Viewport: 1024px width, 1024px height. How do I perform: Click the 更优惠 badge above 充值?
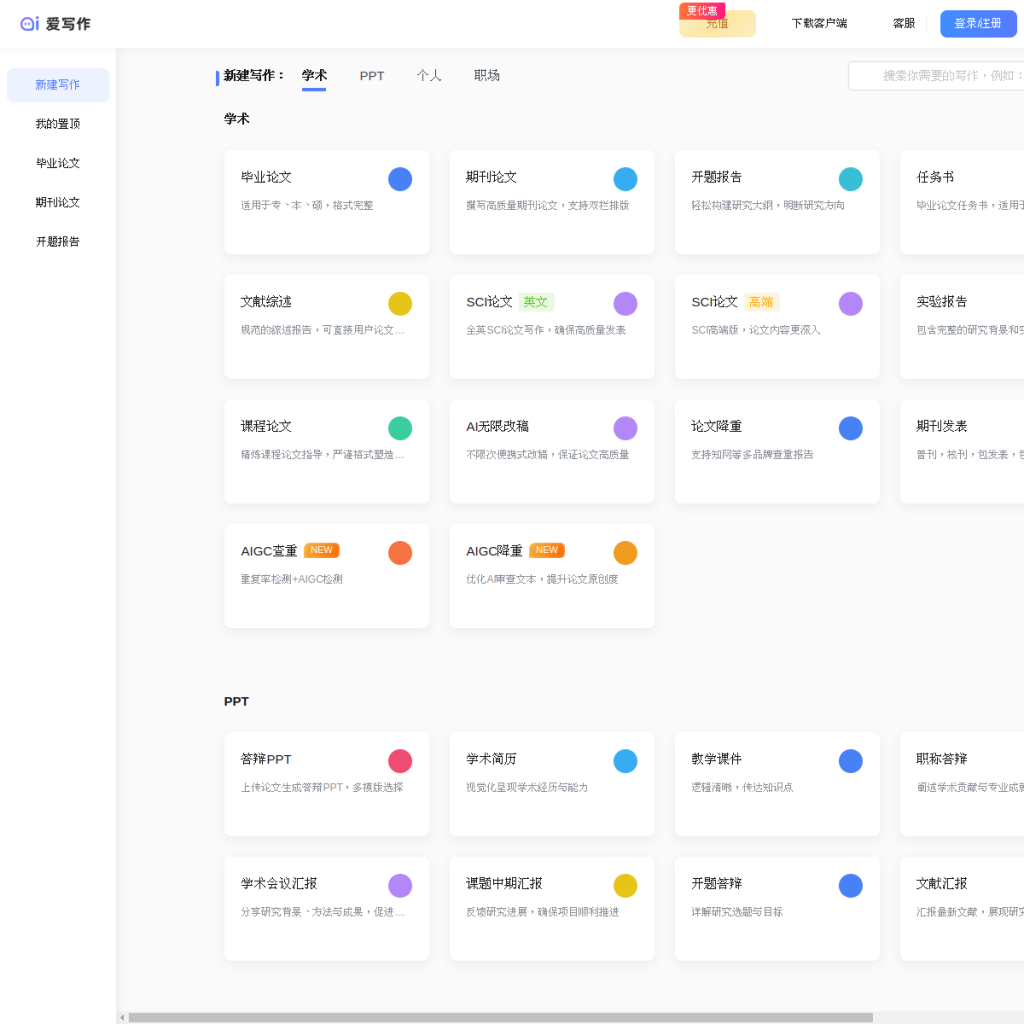(702, 11)
